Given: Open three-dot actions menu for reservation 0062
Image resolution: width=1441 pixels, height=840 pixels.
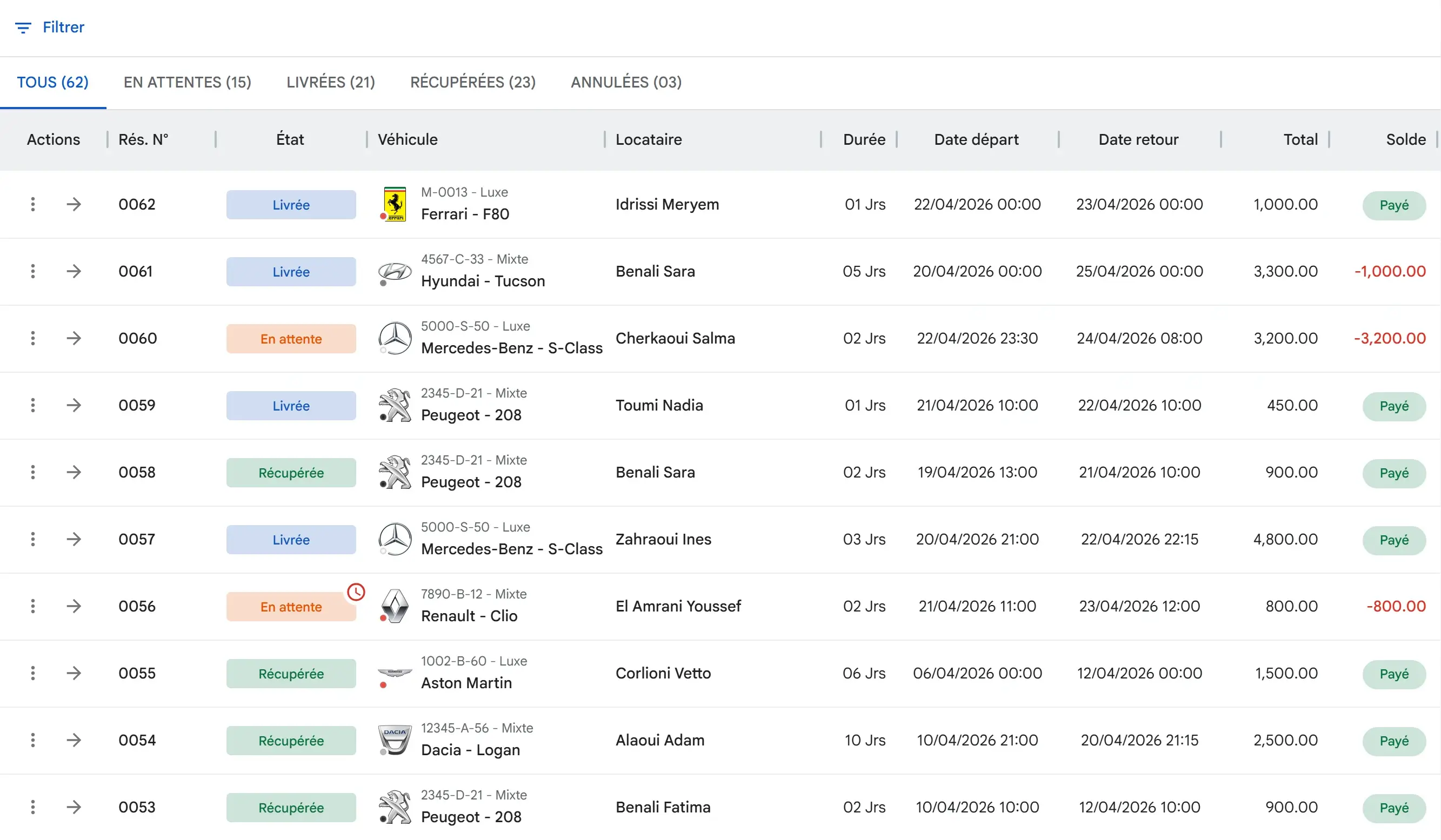Looking at the screenshot, I should click(32, 204).
